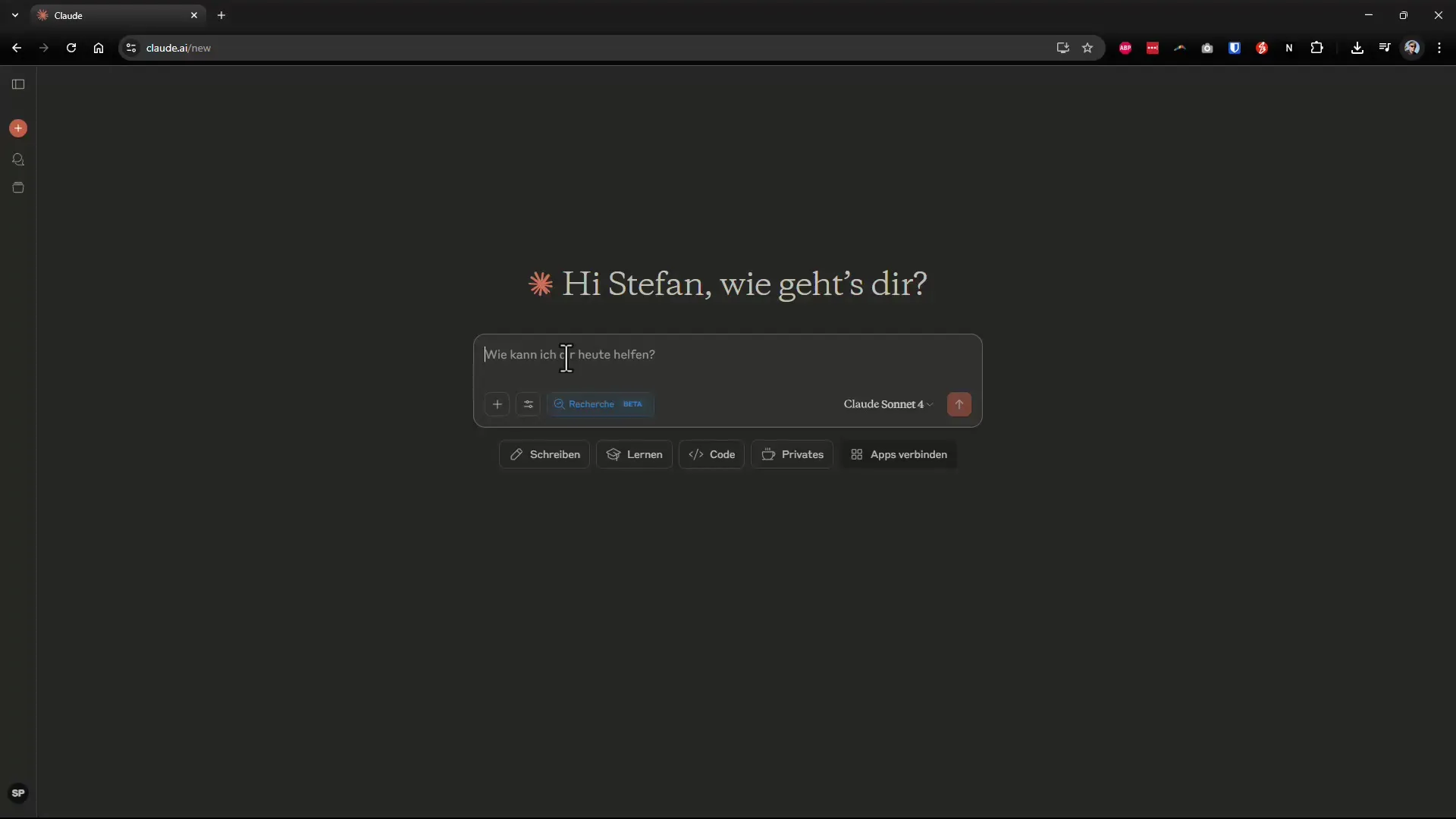Open the browser home page icon

99,48
